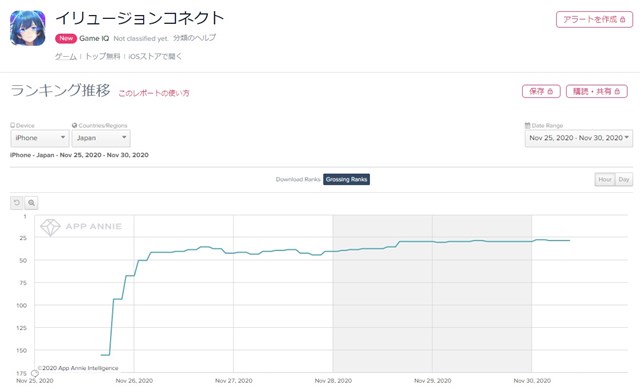Click the イリュージョンコネクト app icon
The width and height of the screenshot is (640, 389).
coord(28,28)
